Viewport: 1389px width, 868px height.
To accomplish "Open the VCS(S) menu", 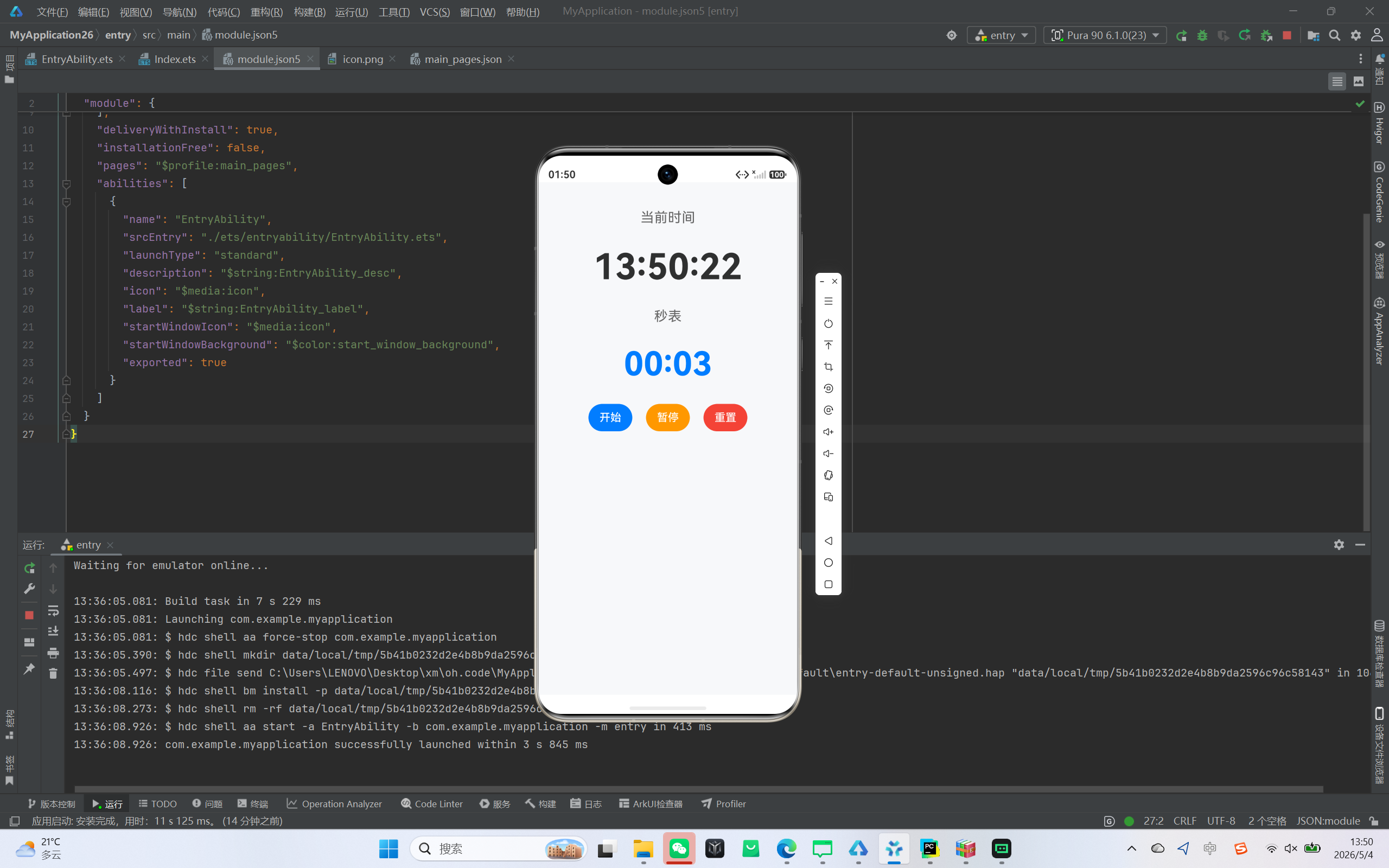I will 435,12.
